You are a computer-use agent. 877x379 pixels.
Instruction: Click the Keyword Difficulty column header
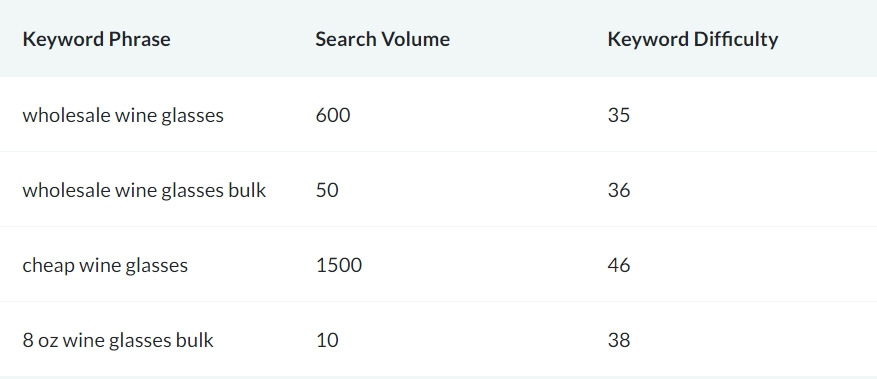coord(692,39)
